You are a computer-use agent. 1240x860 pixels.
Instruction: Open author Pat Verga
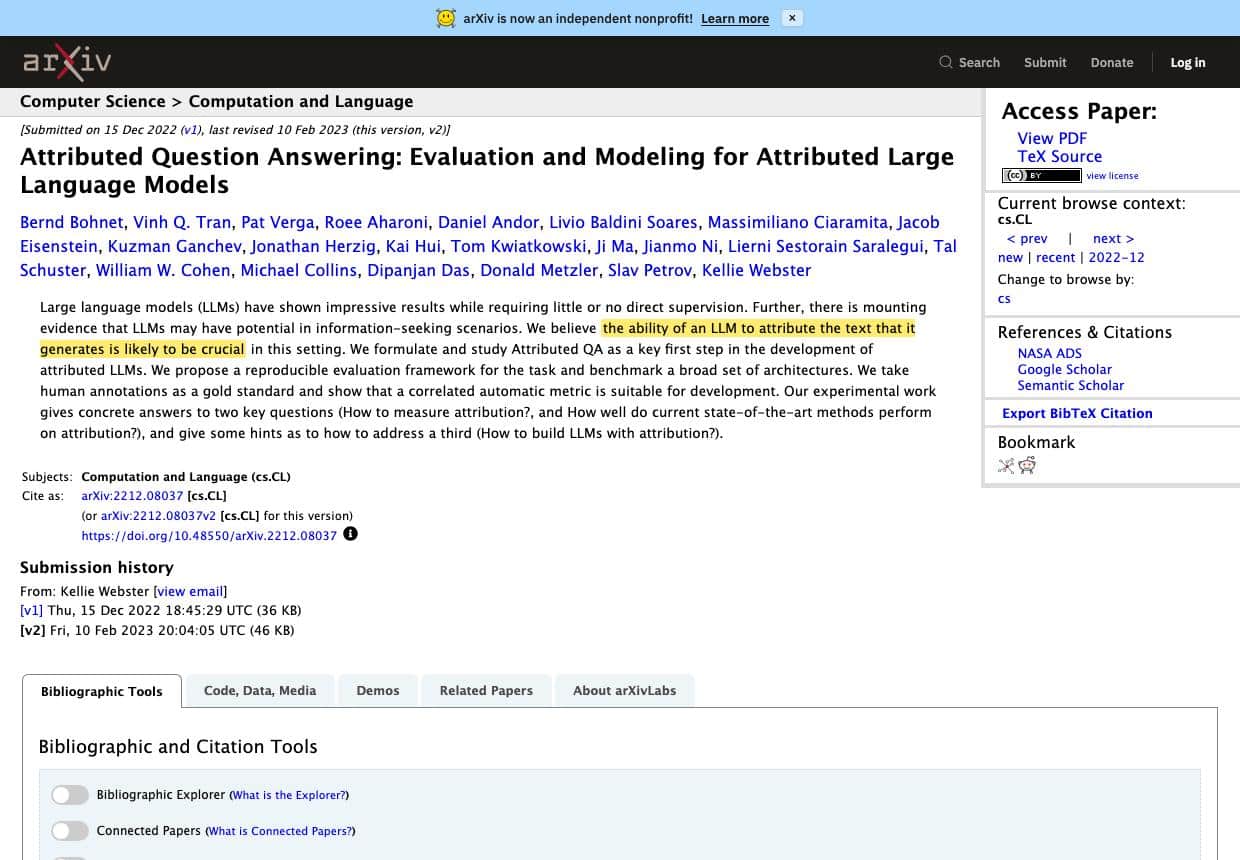[x=278, y=222]
